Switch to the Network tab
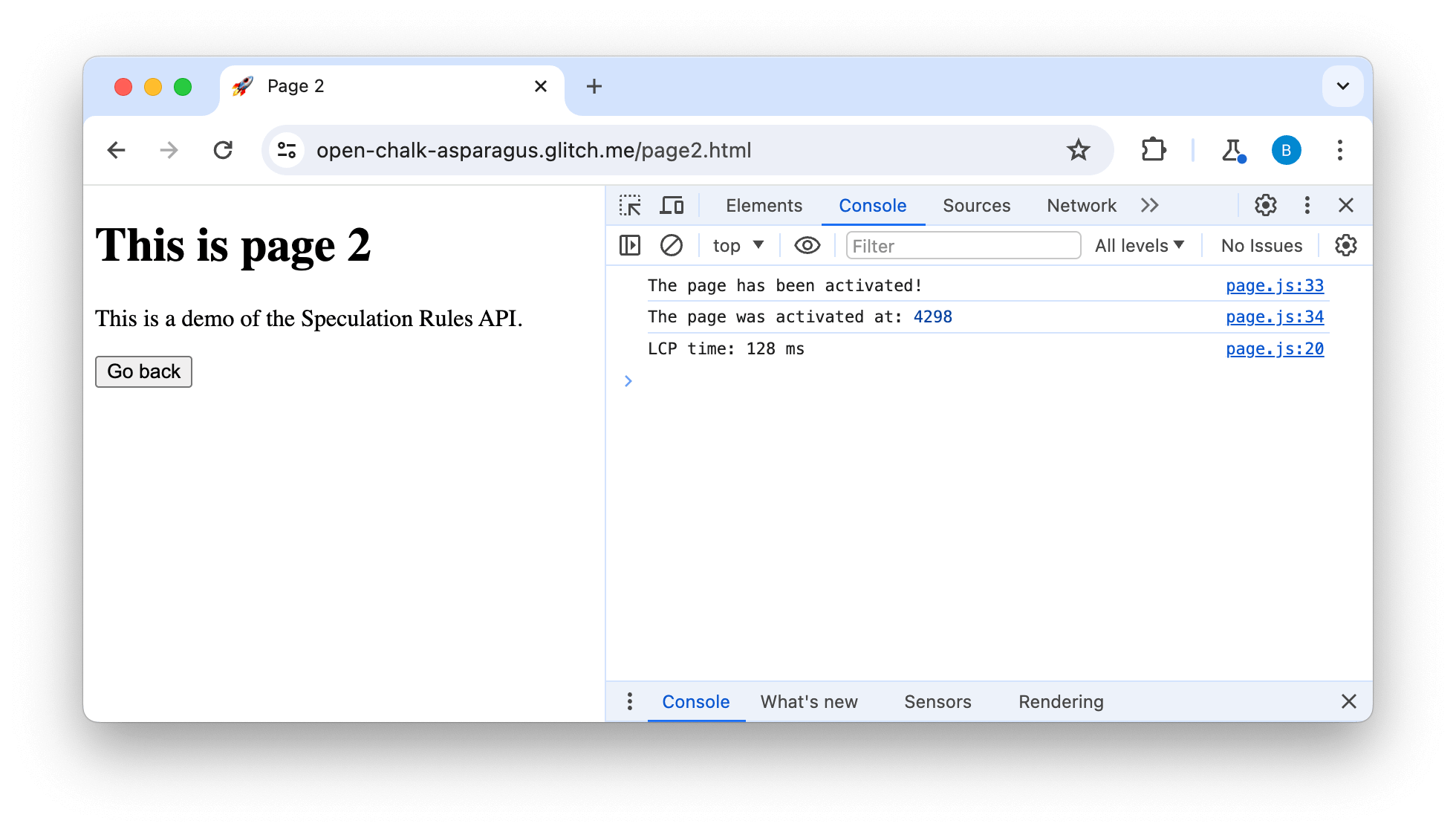 click(x=1082, y=205)
